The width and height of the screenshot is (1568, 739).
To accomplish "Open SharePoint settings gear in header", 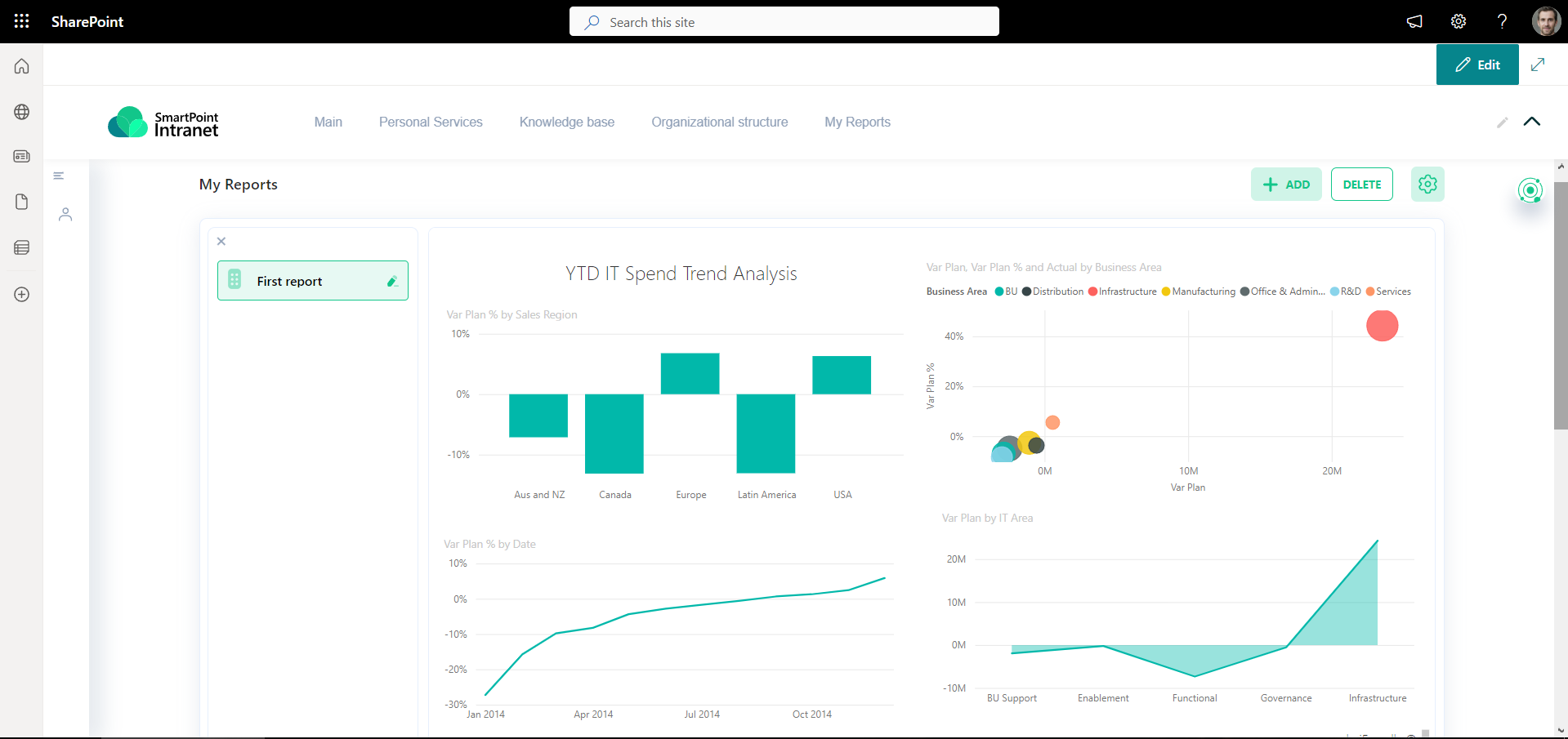I will click(1459, 21).
